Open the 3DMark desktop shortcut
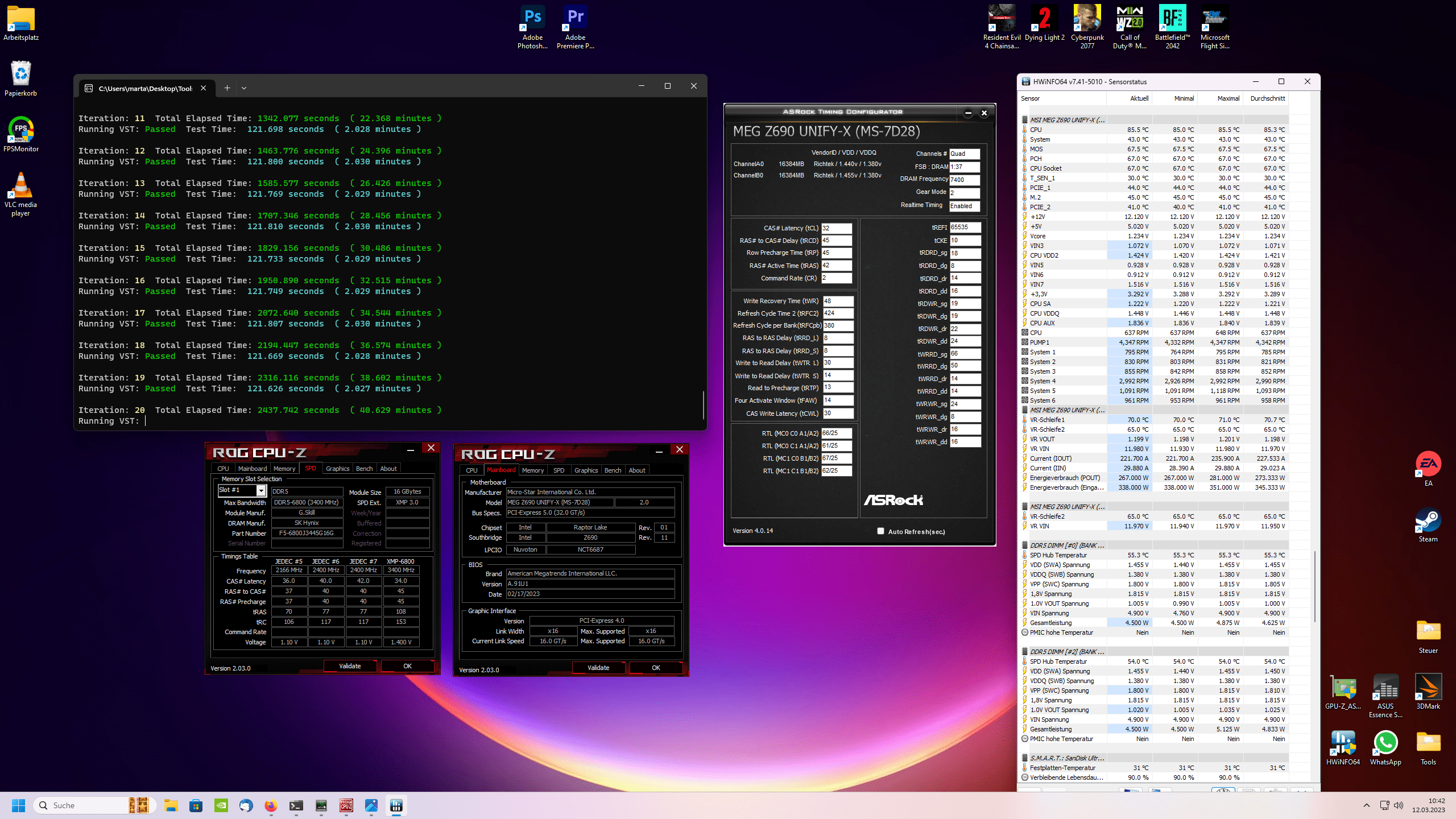The height and width of the screenshot is (819, 1456). click(1428, 692)
